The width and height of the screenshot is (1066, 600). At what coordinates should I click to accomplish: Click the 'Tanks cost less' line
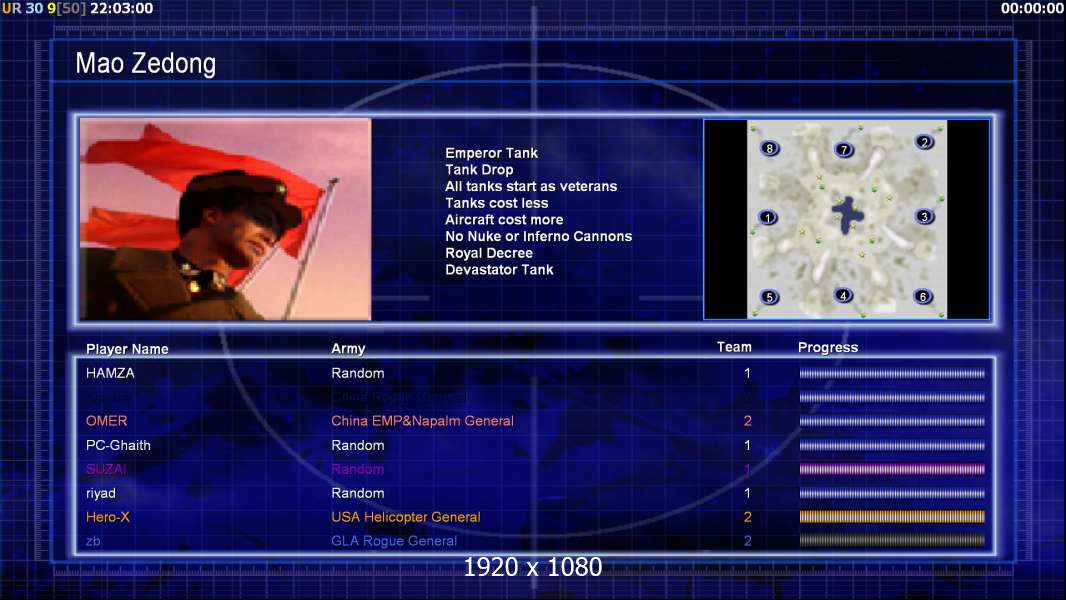pos(496,203)
